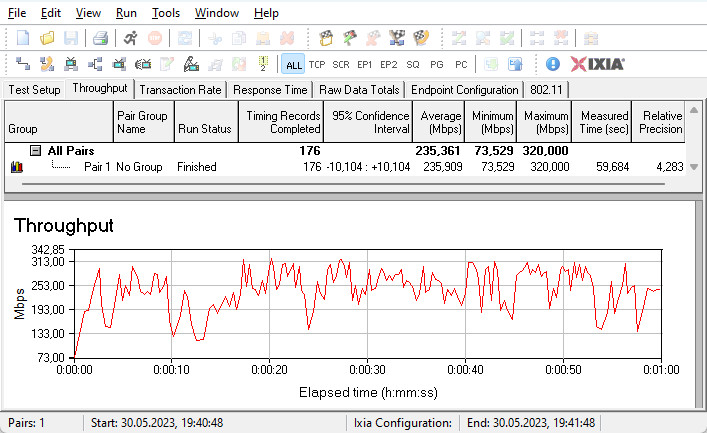707x433 pixels.
Task: Click the 95% Confidence Interval column header
Action: tap(368, 122)
